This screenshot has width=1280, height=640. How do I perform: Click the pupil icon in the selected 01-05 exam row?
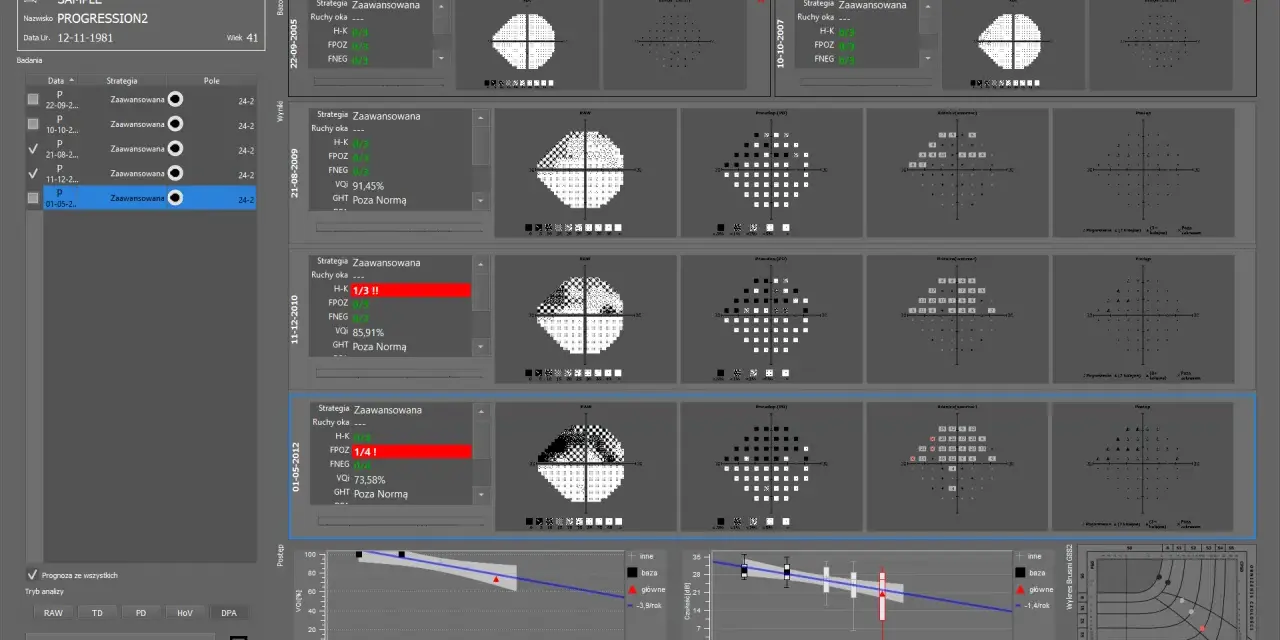[x=175, y=198]
